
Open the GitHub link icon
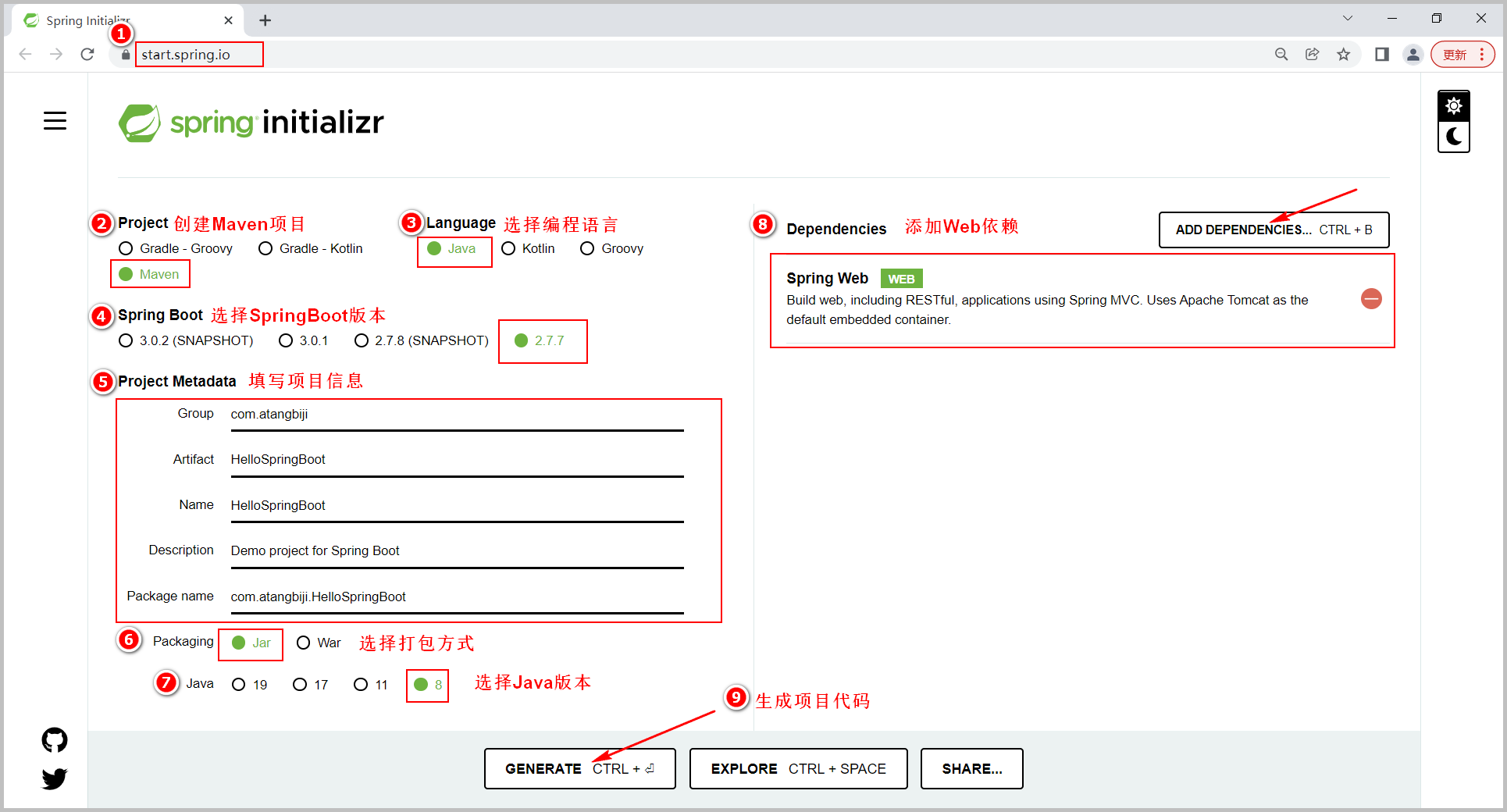[55, 739]
